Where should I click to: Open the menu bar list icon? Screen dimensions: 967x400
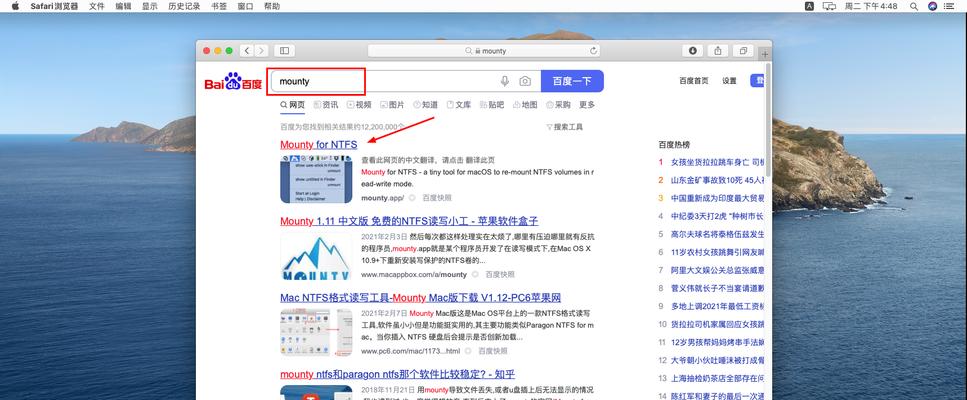point(951,6)
